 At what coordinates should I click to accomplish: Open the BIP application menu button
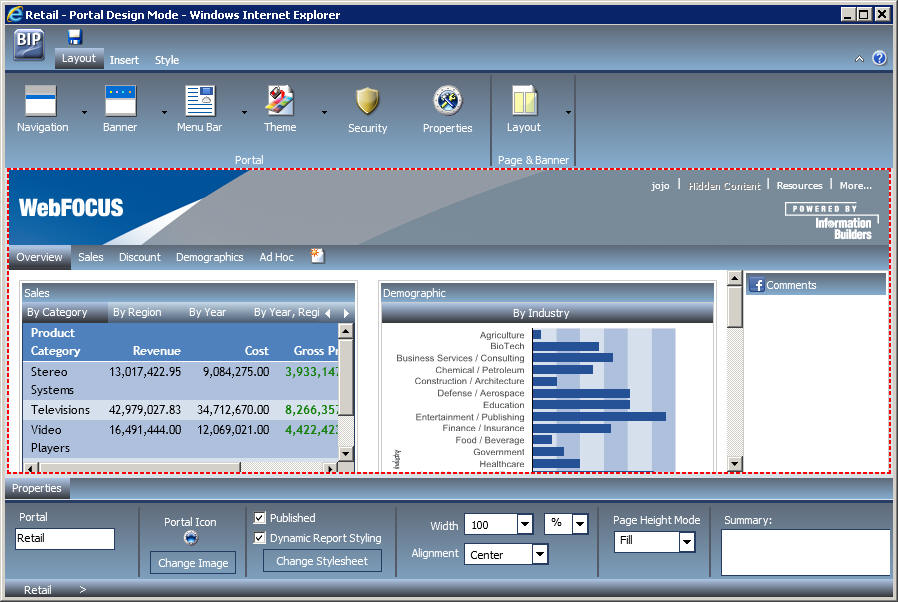coord(29,44)
